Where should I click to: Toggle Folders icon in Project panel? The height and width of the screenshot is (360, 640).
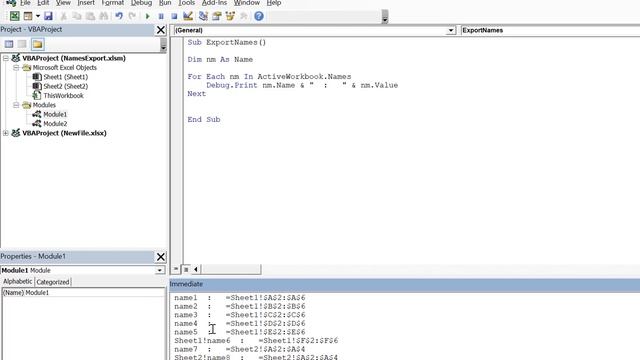coord(38,44)
